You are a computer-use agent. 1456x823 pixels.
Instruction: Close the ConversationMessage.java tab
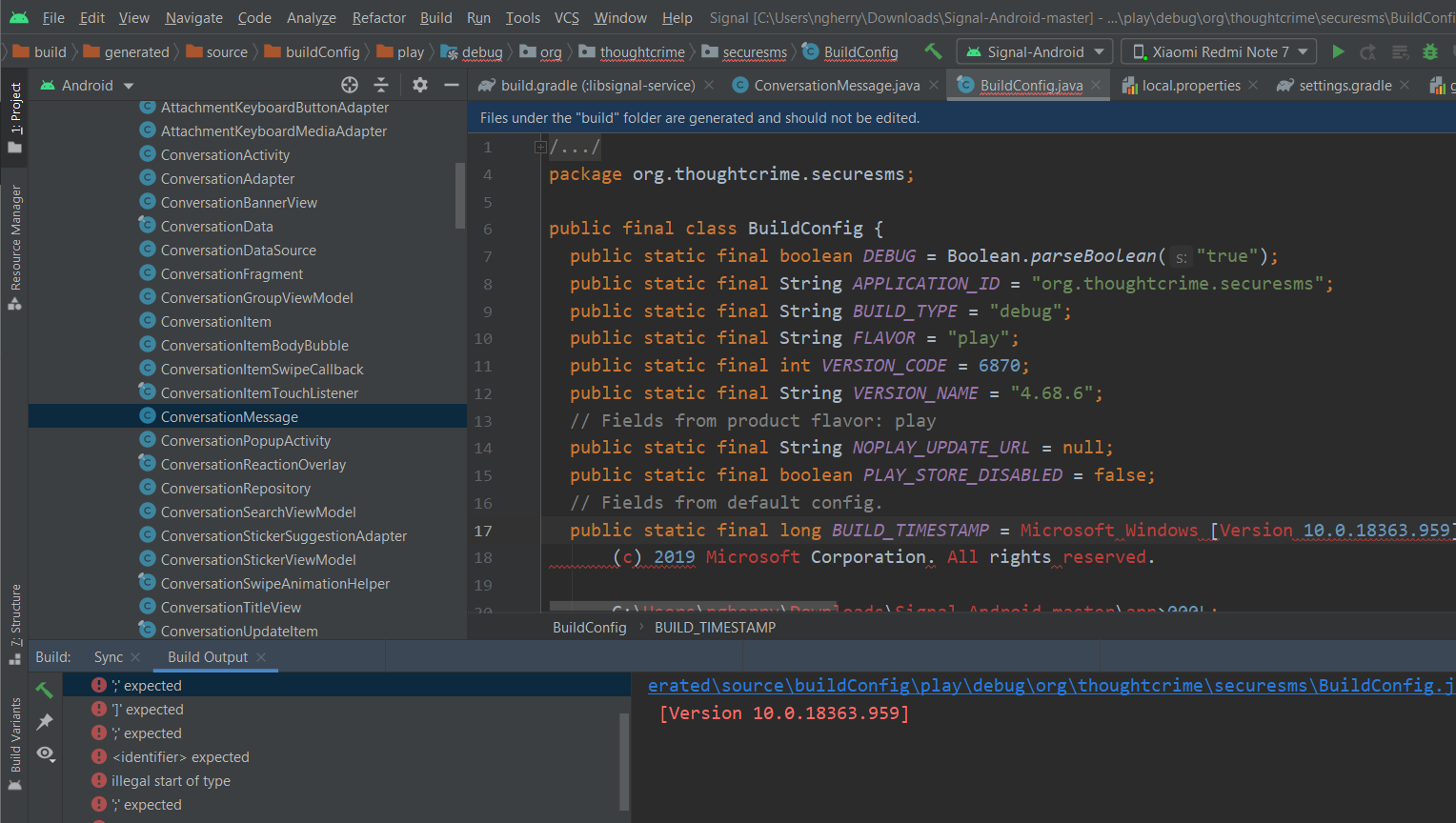tap(934, 85)
